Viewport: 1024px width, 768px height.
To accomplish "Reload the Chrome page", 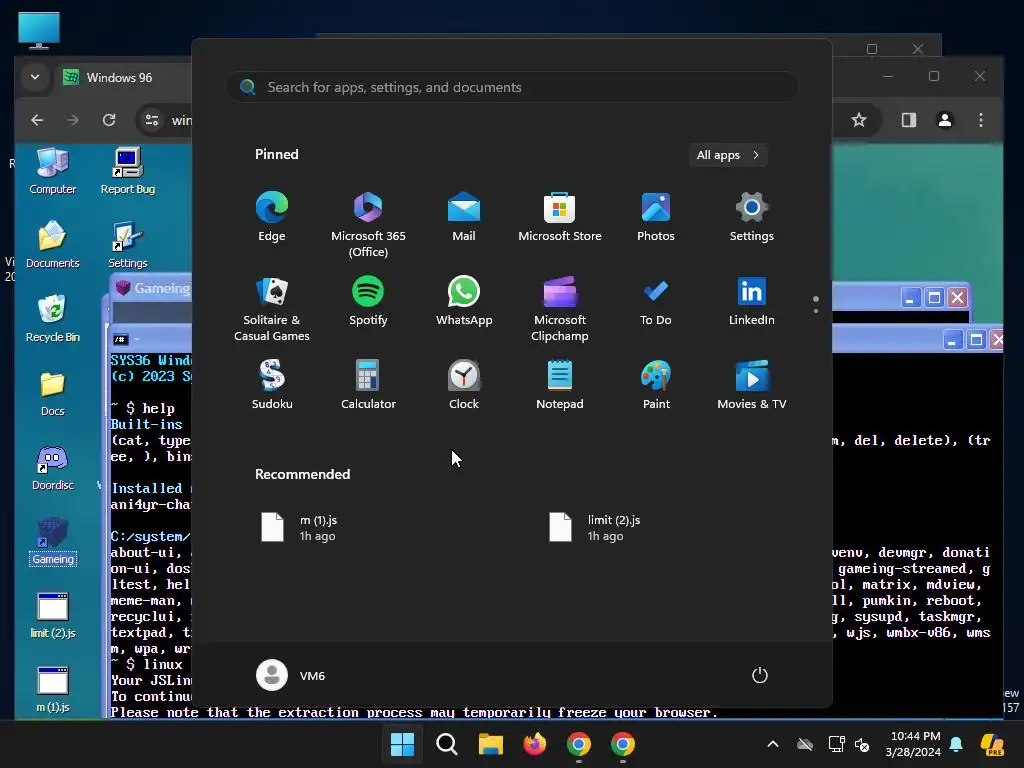I will (109, 120).
